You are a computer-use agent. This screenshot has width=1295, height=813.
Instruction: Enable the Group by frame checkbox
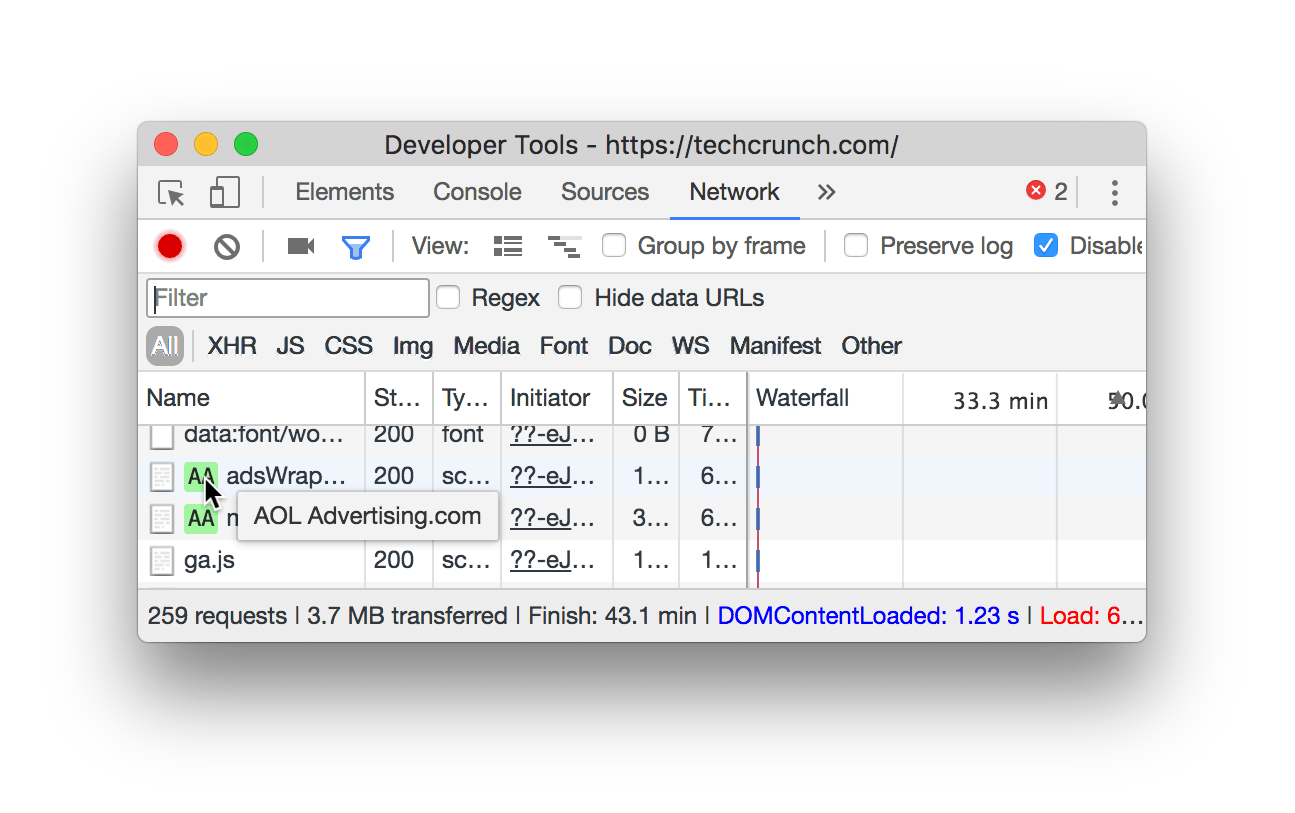[x=614, y=246]
